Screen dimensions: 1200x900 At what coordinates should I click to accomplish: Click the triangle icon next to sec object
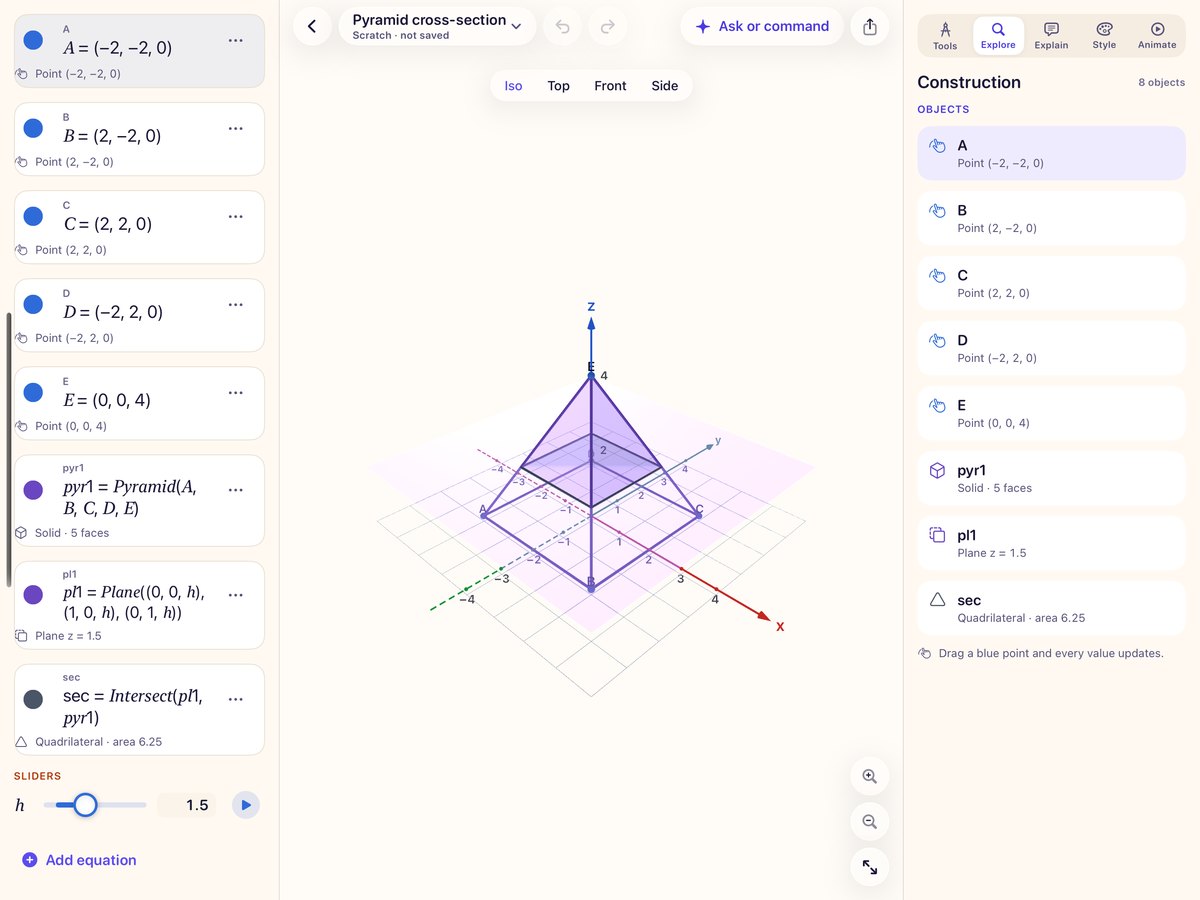tap(938, 600)
